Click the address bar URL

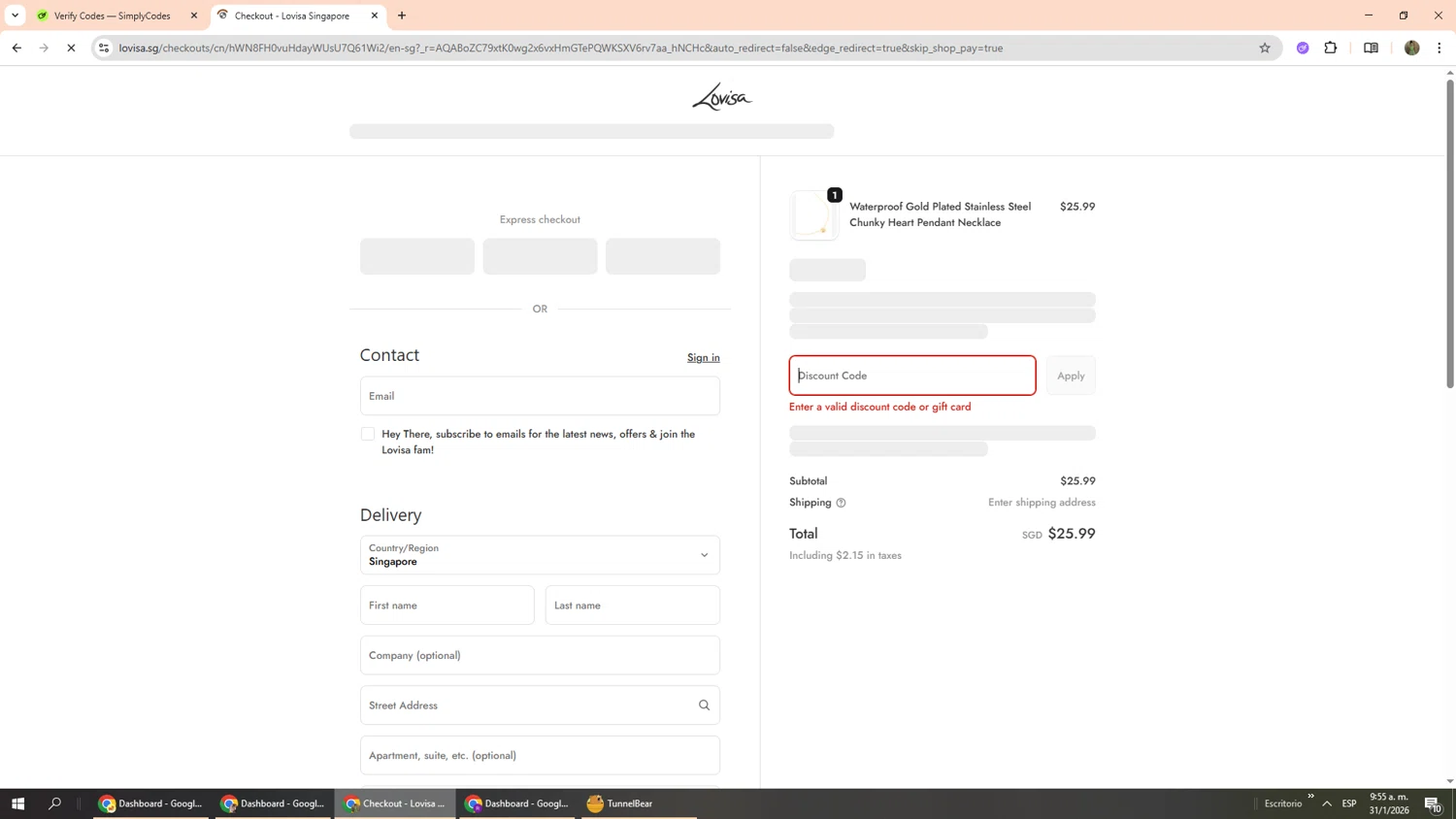[561, 48]
